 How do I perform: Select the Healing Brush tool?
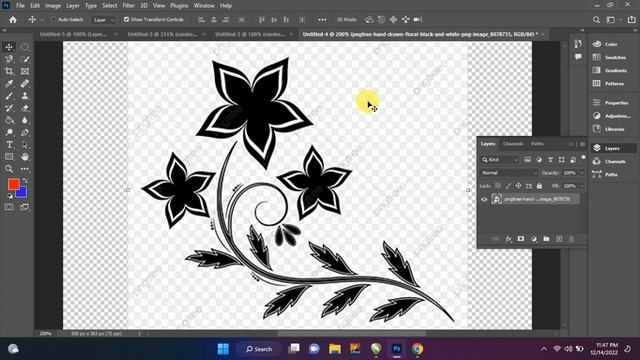pos(24,84)
